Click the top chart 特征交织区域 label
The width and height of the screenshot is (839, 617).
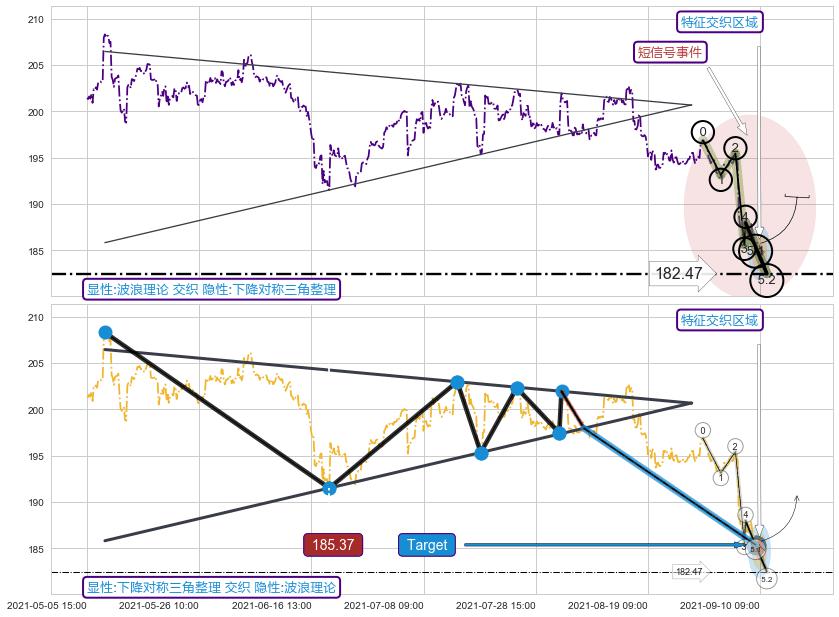719,22
